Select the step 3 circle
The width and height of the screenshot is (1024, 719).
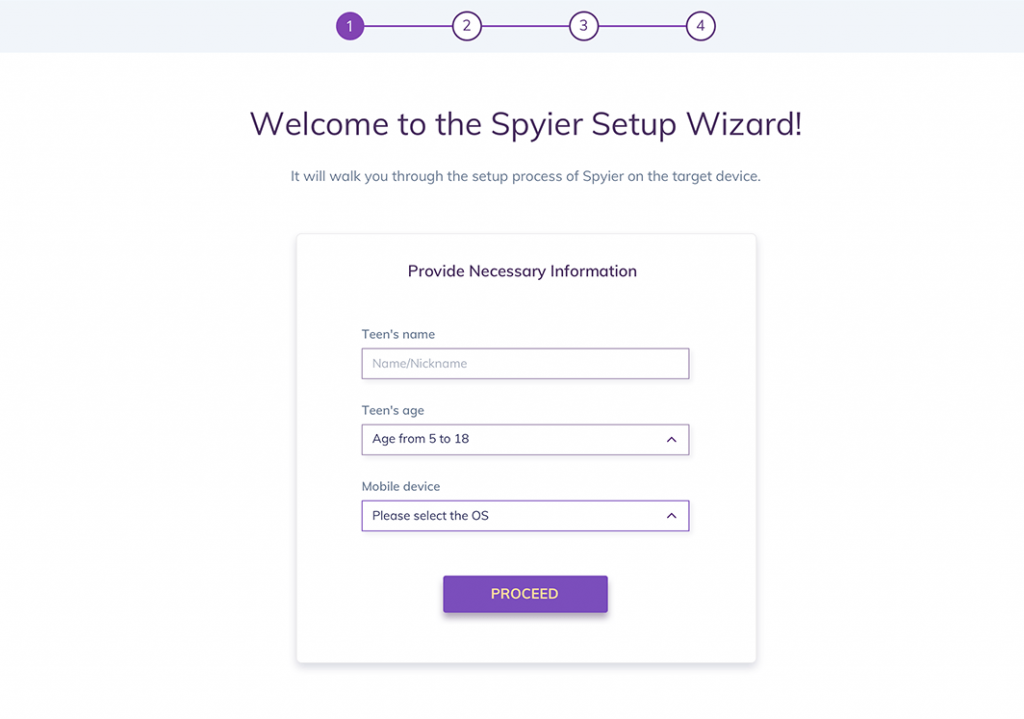tap(584, 26)
